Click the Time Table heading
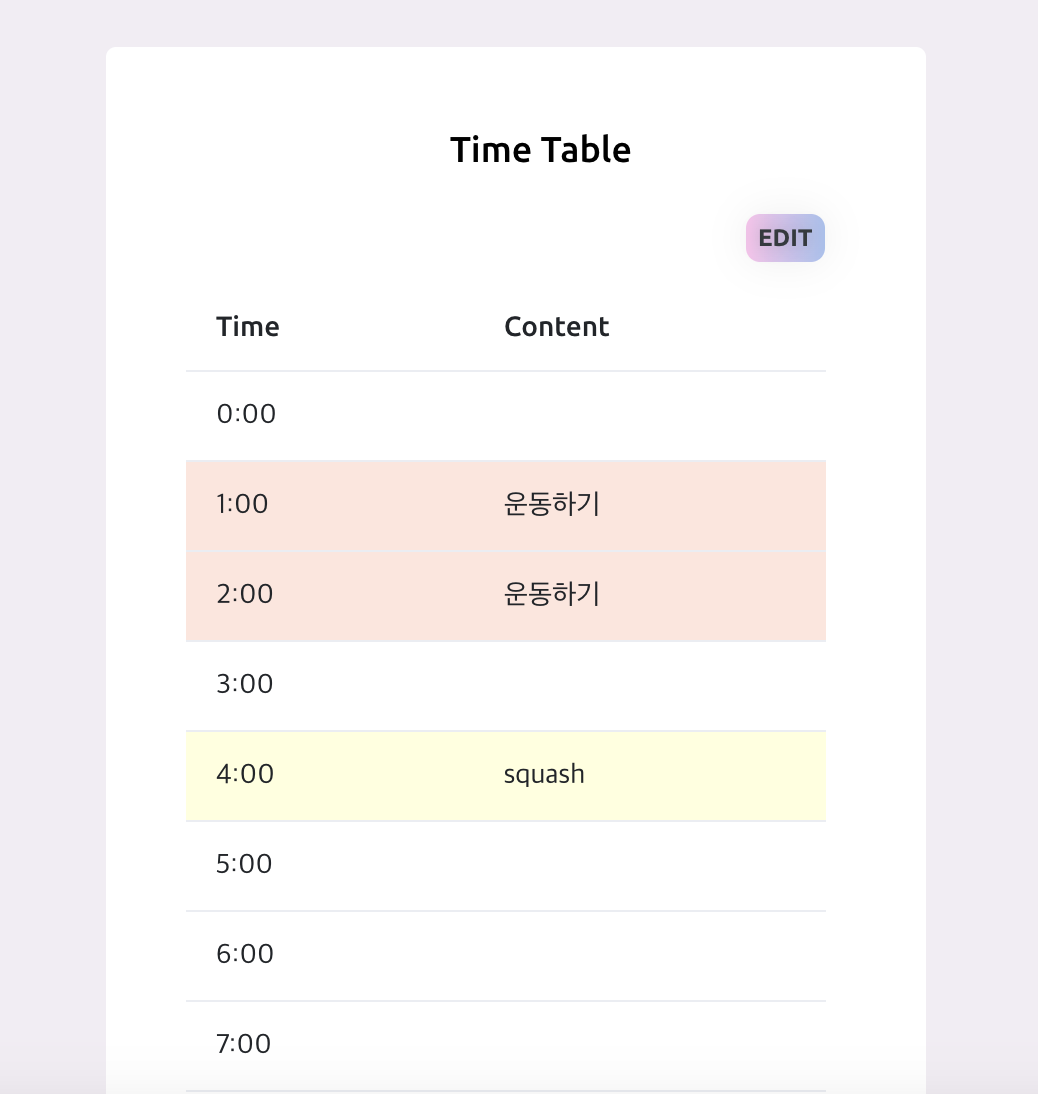This screenshot has width=1038, height=1094. coord(540,150)
